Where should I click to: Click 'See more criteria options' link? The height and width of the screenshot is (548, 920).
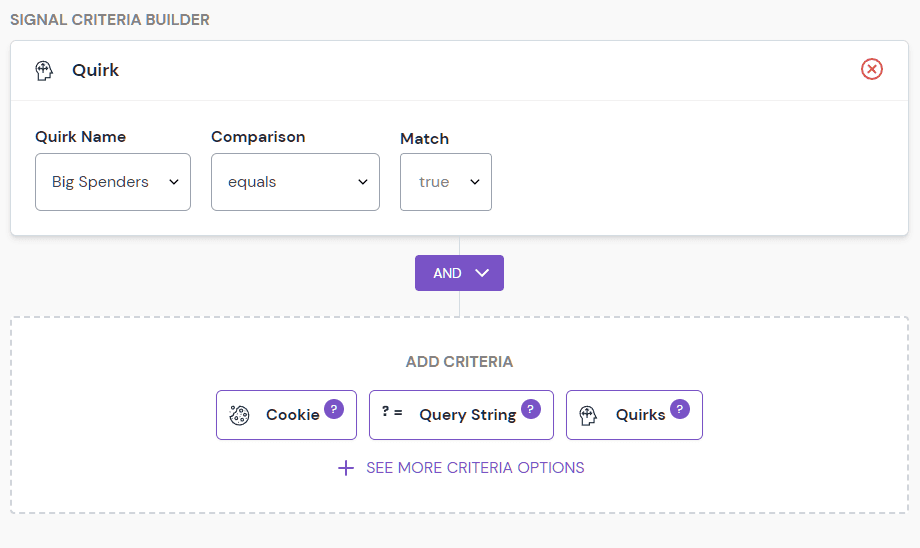(x=475, y=468)
